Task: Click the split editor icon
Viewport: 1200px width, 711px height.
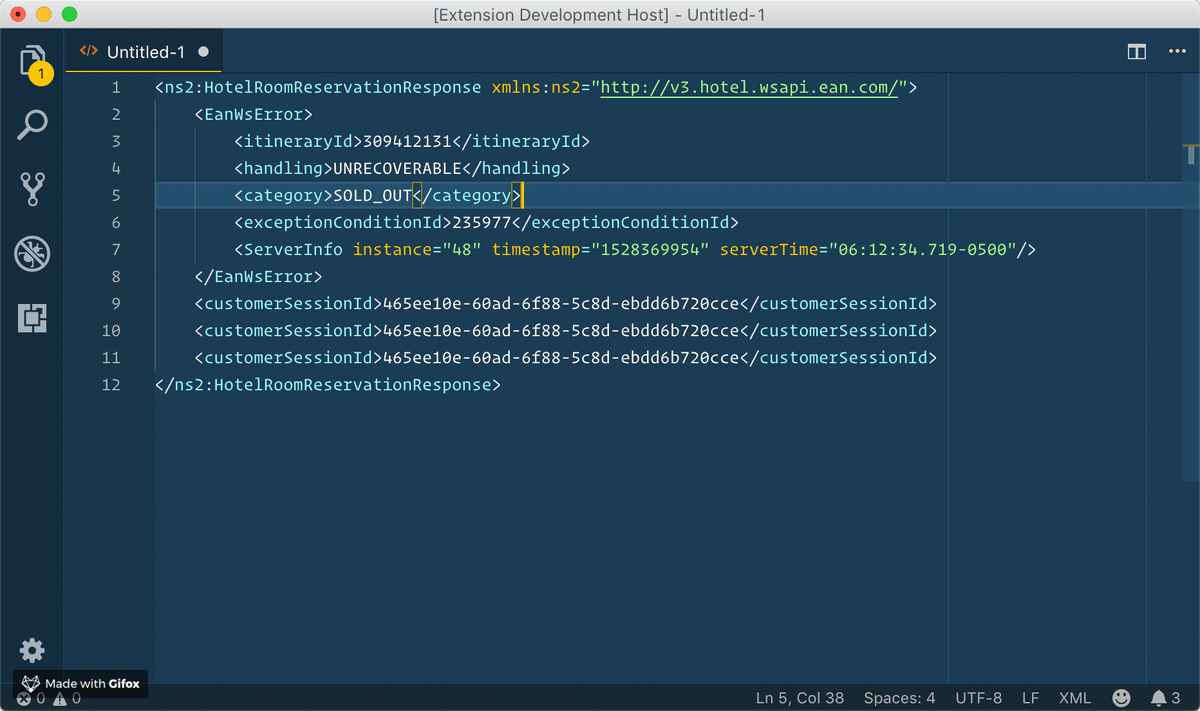Action: click(1137, 52)
